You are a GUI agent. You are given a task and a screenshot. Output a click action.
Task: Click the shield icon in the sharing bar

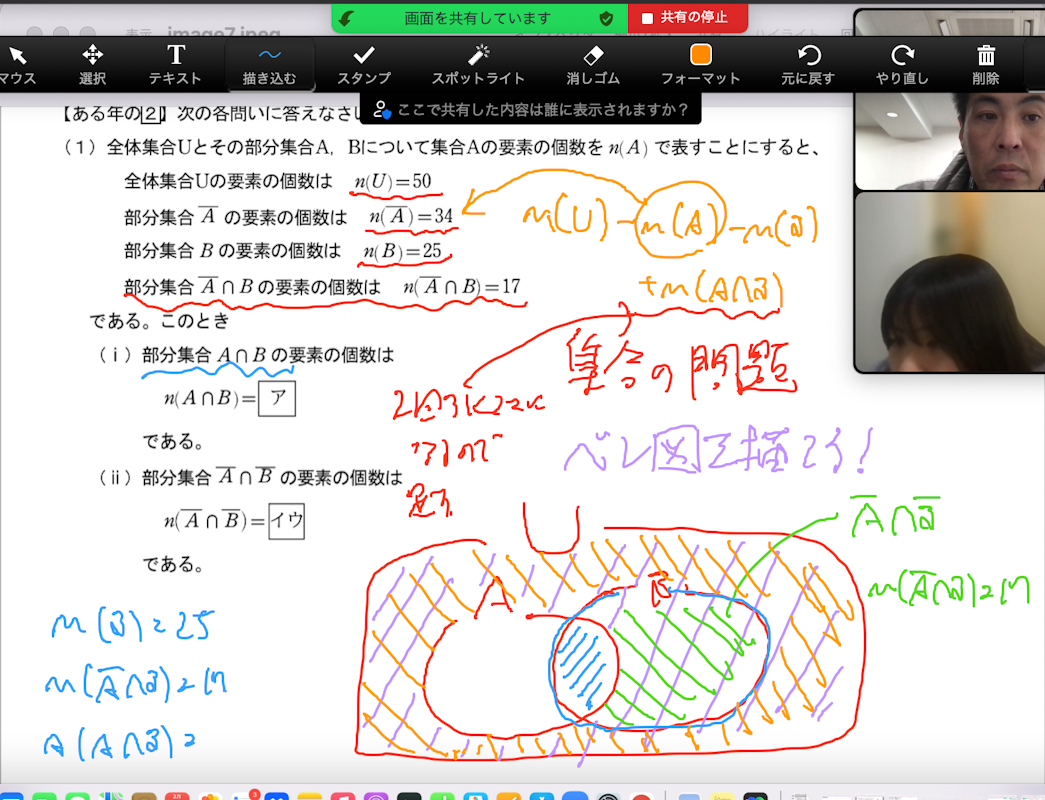coord(605,18)
